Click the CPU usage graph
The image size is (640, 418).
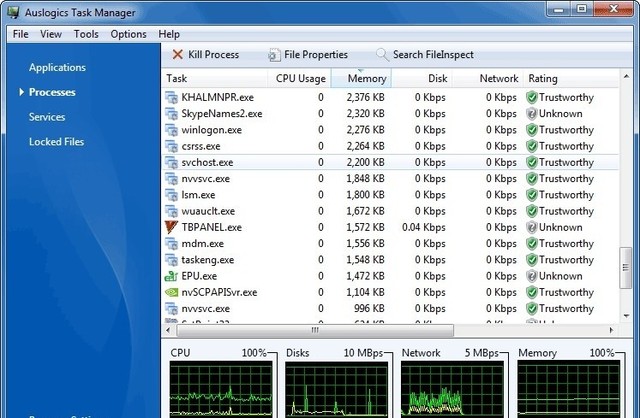(x=221, y=389)
